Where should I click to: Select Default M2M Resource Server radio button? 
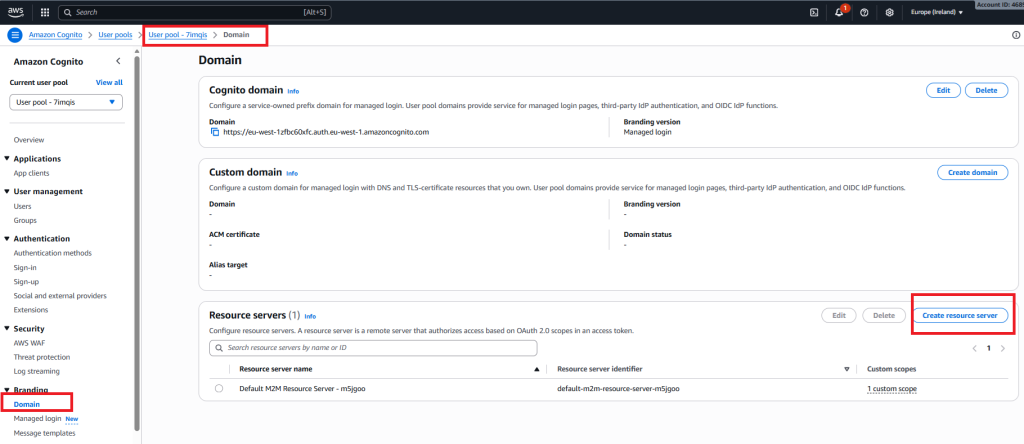click(x=219, y=388)
